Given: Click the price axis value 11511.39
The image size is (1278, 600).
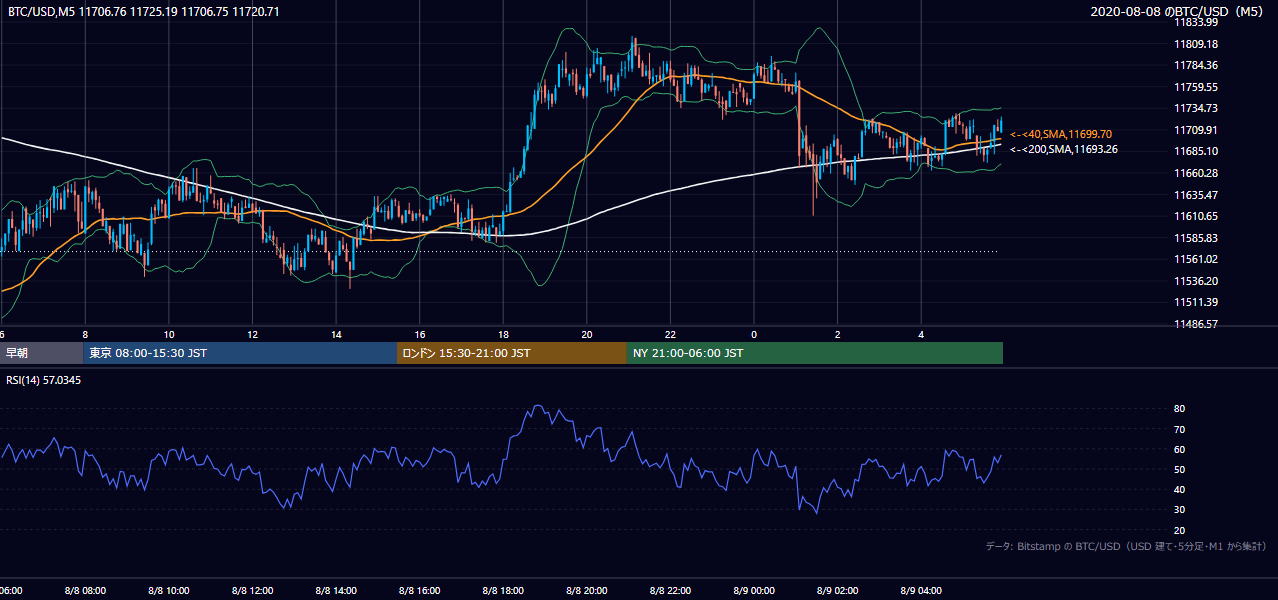Looking at the screenshot, I should pyautogui.click(x=1196, y=302).
